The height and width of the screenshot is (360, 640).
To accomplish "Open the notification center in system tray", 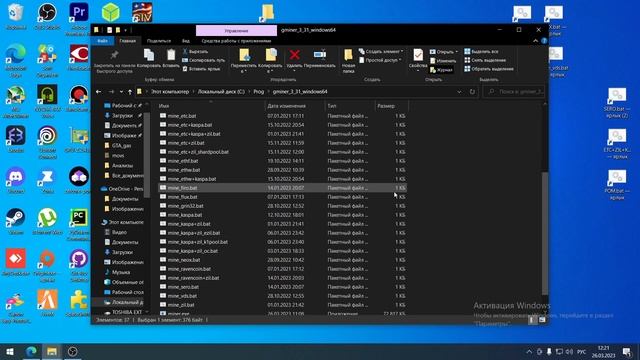I will click(x=627, y=351).
